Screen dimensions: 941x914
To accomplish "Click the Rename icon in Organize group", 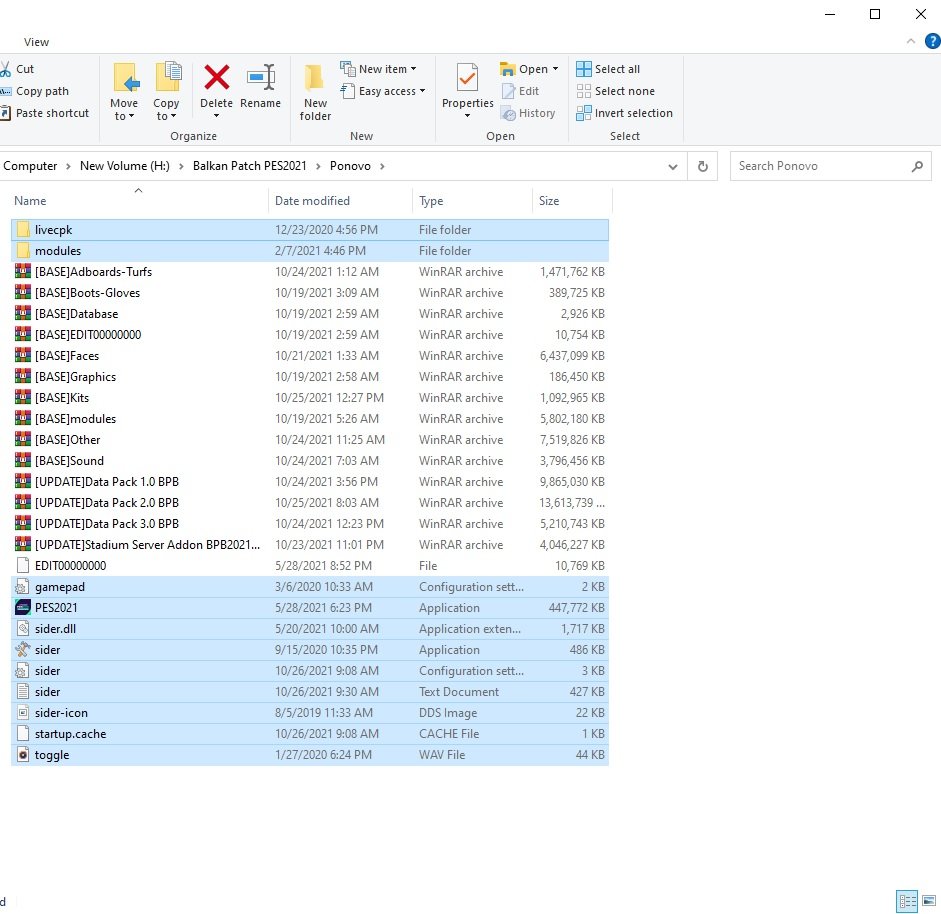I will click(260, 78).
